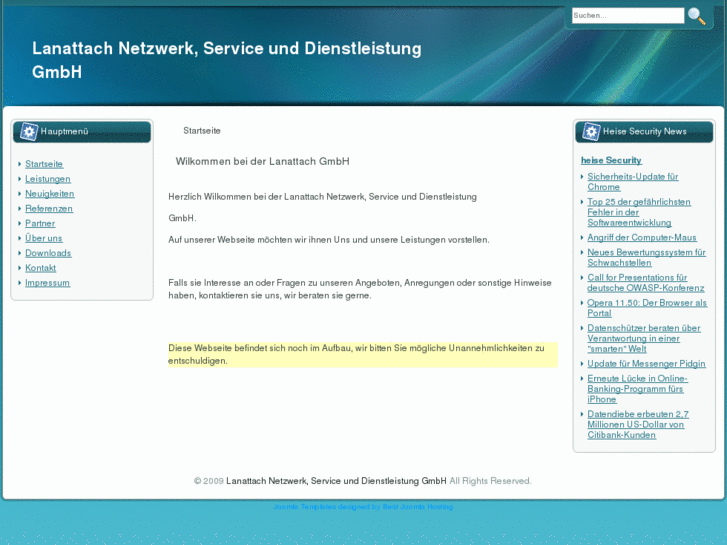Click the Hauptmenü gear icon
This screenshot has height=545, width=727.
pos(28,132)
